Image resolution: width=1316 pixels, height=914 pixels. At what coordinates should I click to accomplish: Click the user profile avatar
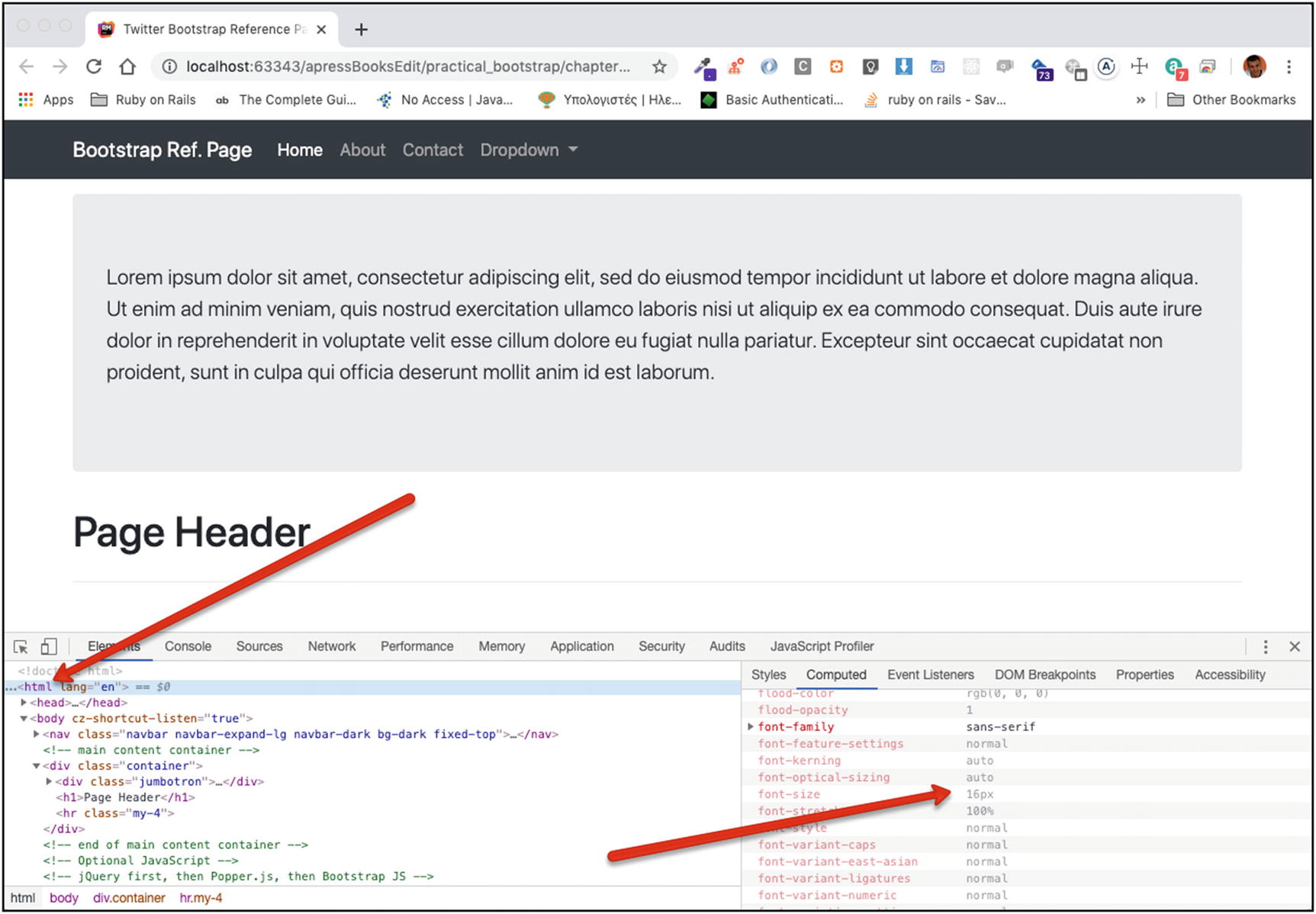click(1254, 67)
